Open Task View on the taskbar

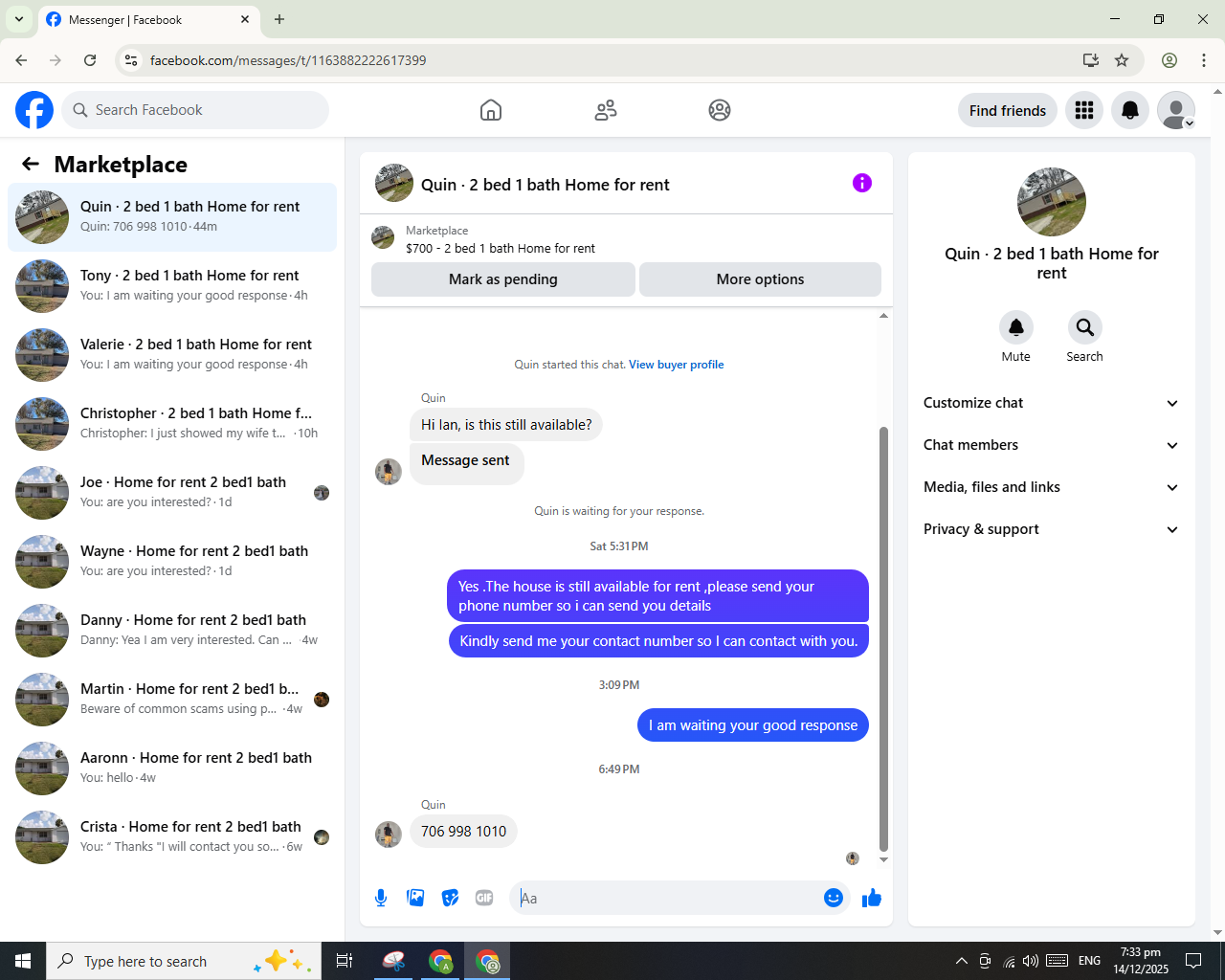click(345, 961)
